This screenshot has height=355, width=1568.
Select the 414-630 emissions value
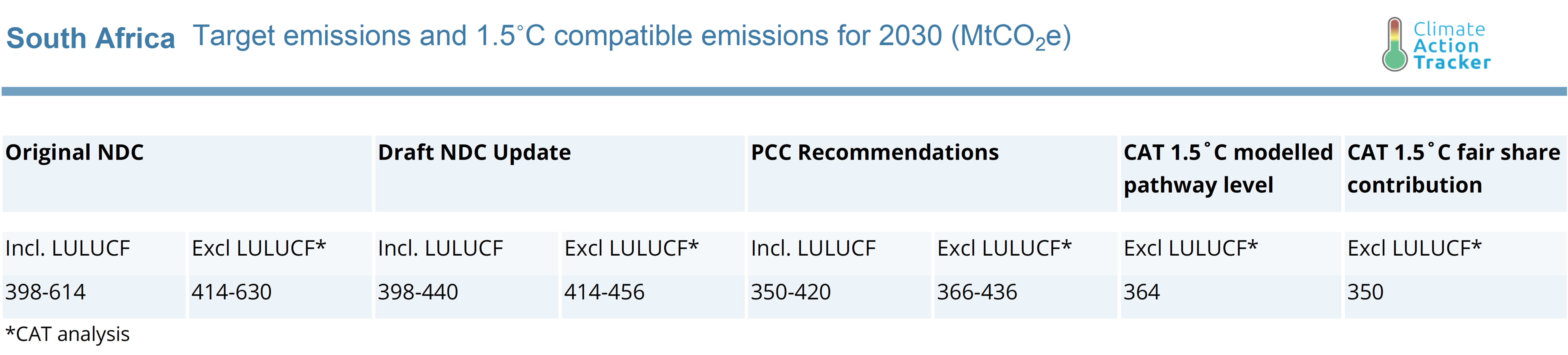click(232, 292)
